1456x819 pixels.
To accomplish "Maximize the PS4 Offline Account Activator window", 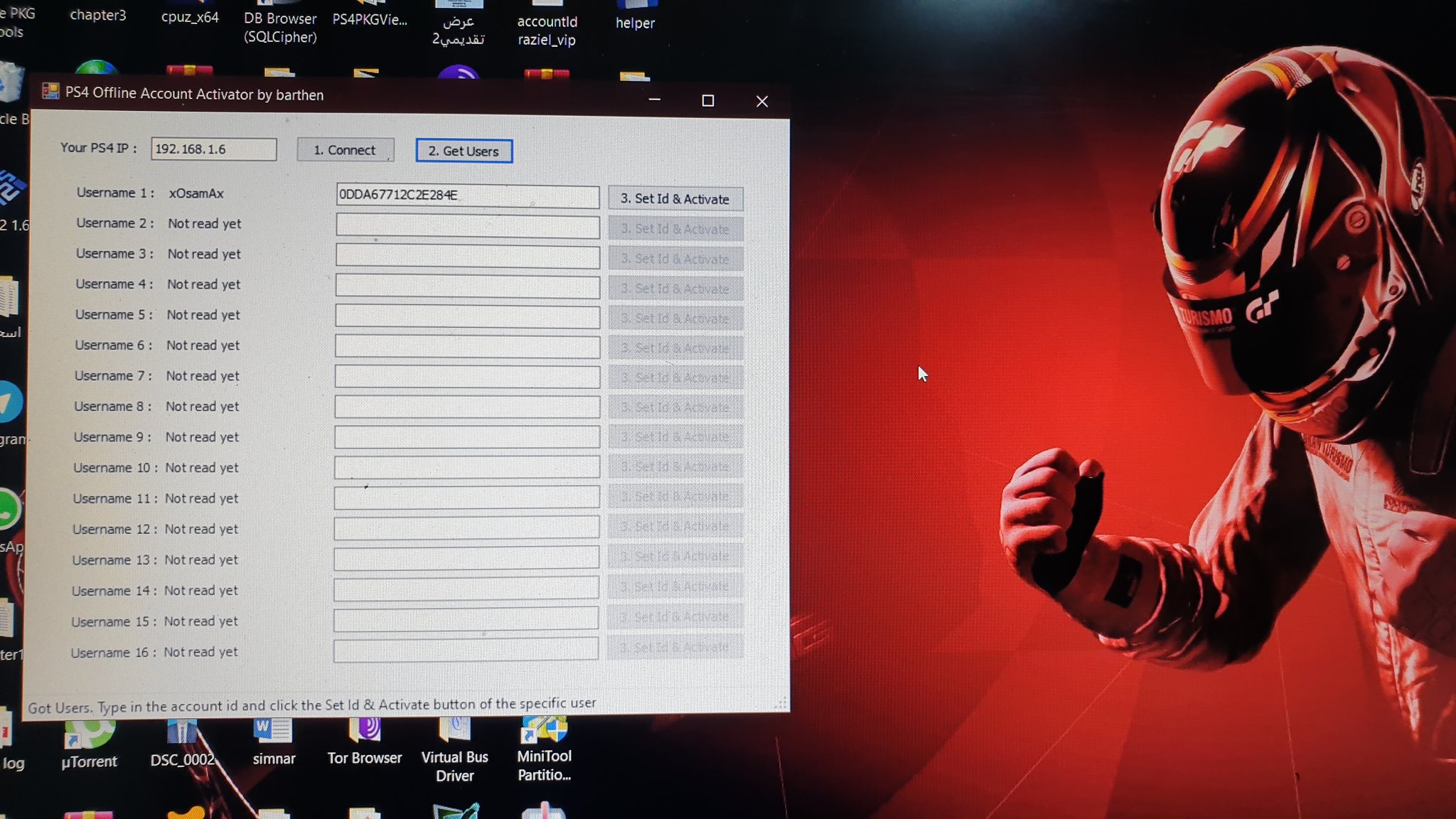I will [708, 101].
